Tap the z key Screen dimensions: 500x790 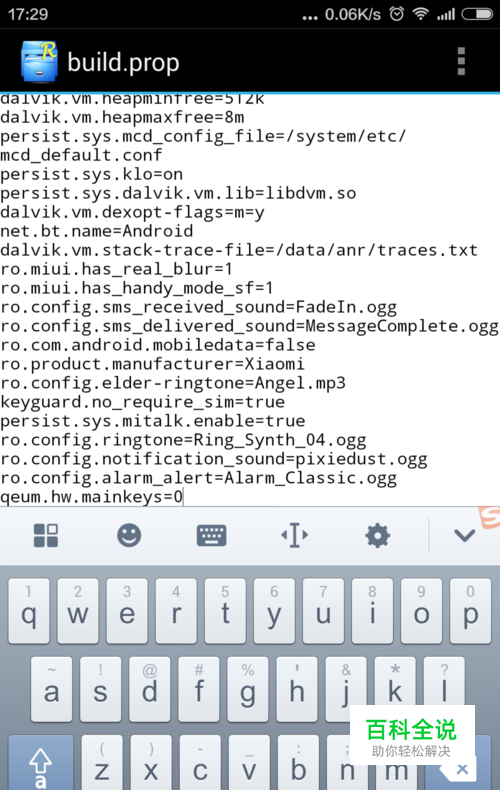pos(102,763)
